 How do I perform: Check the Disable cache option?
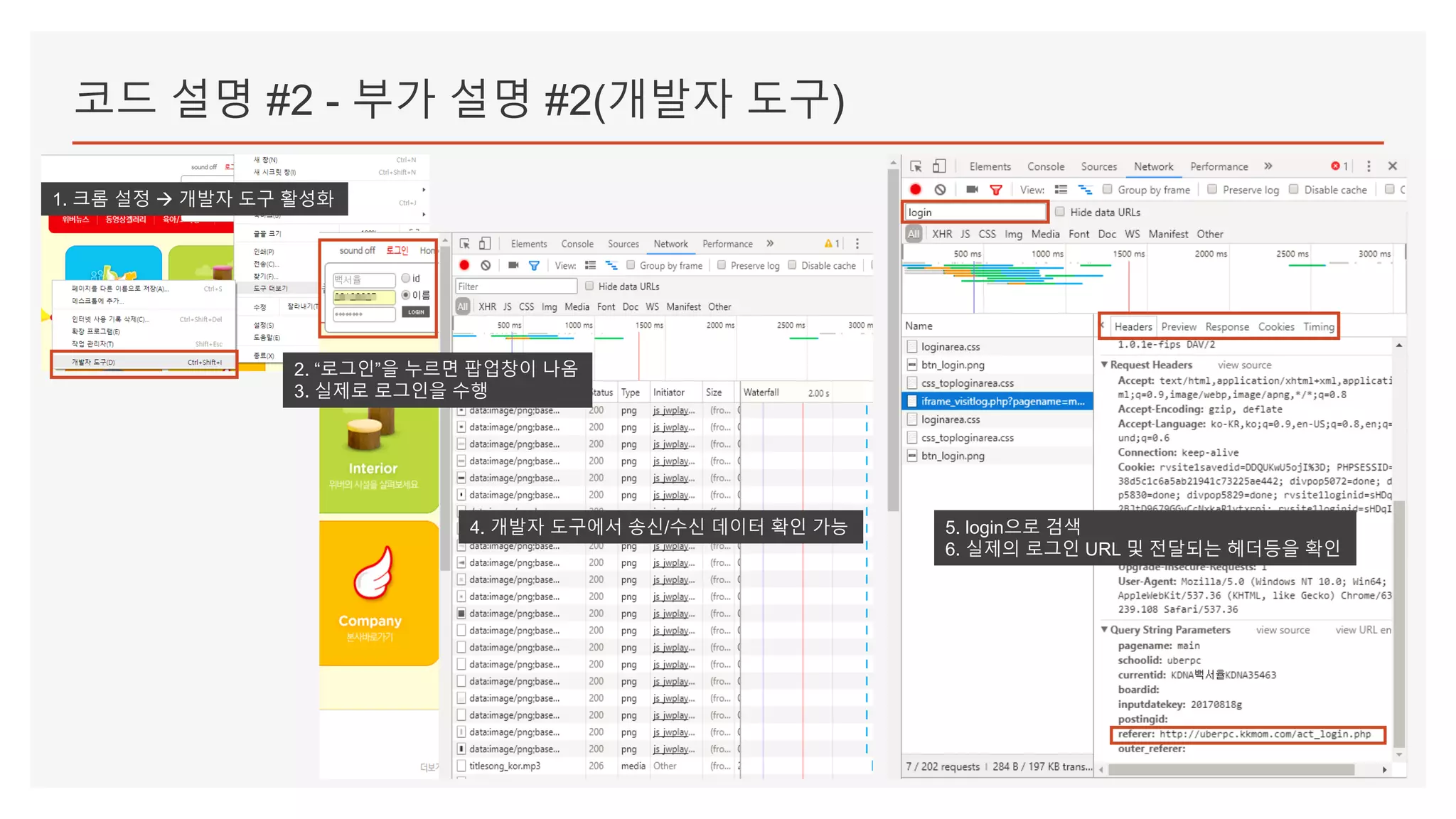pyautogui.click(x=1294, y=189)
